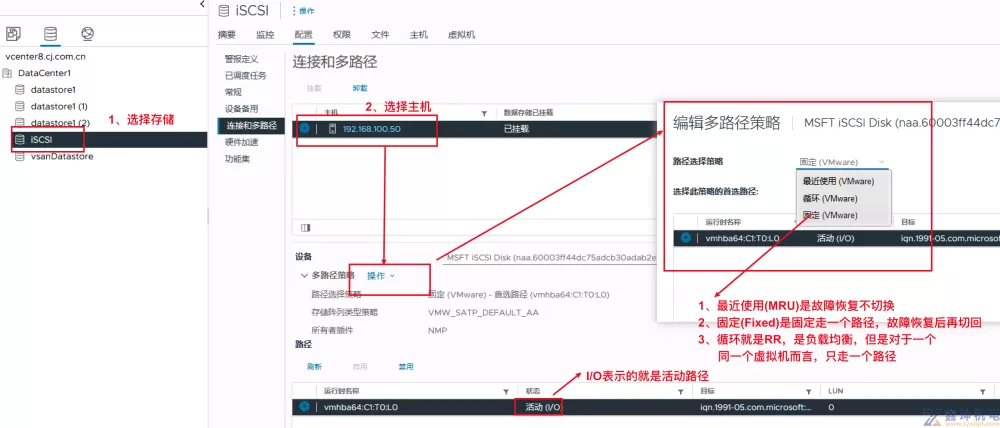Open the 操作 menu beside the iSCSI title
The image size is (1000, 428).
point(306,11)
